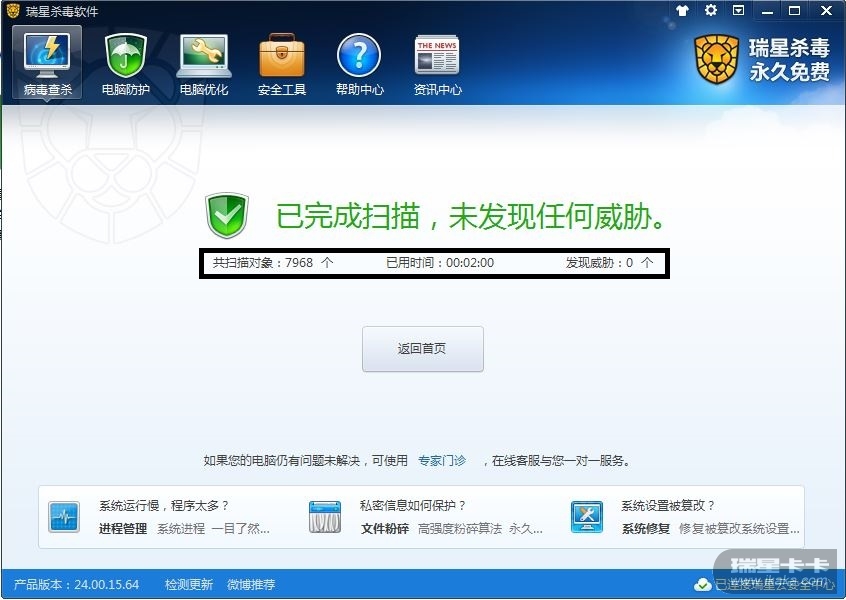Click the product version 24.00.15.64 text

click(76, 584)
